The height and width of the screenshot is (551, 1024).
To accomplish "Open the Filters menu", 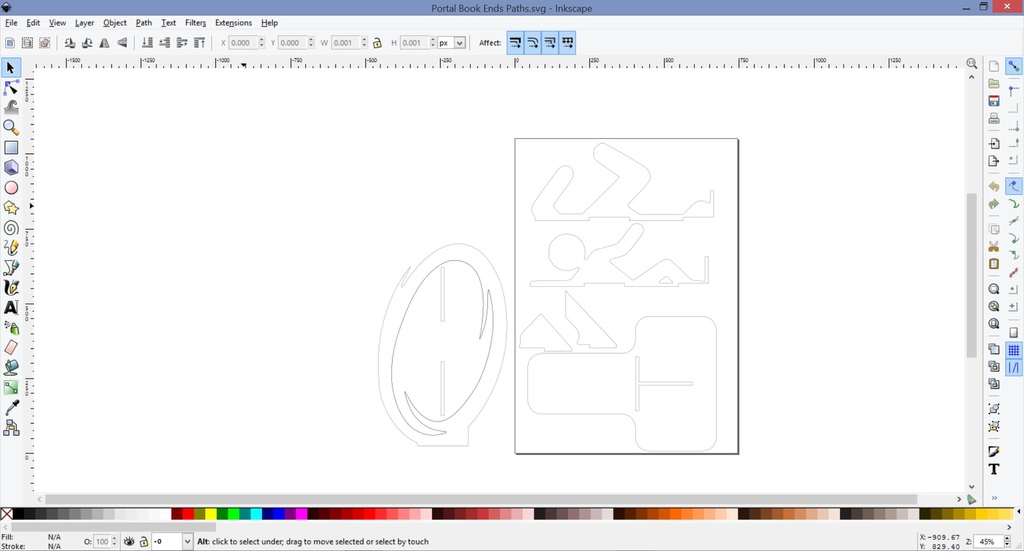I will tap(195, 22).
